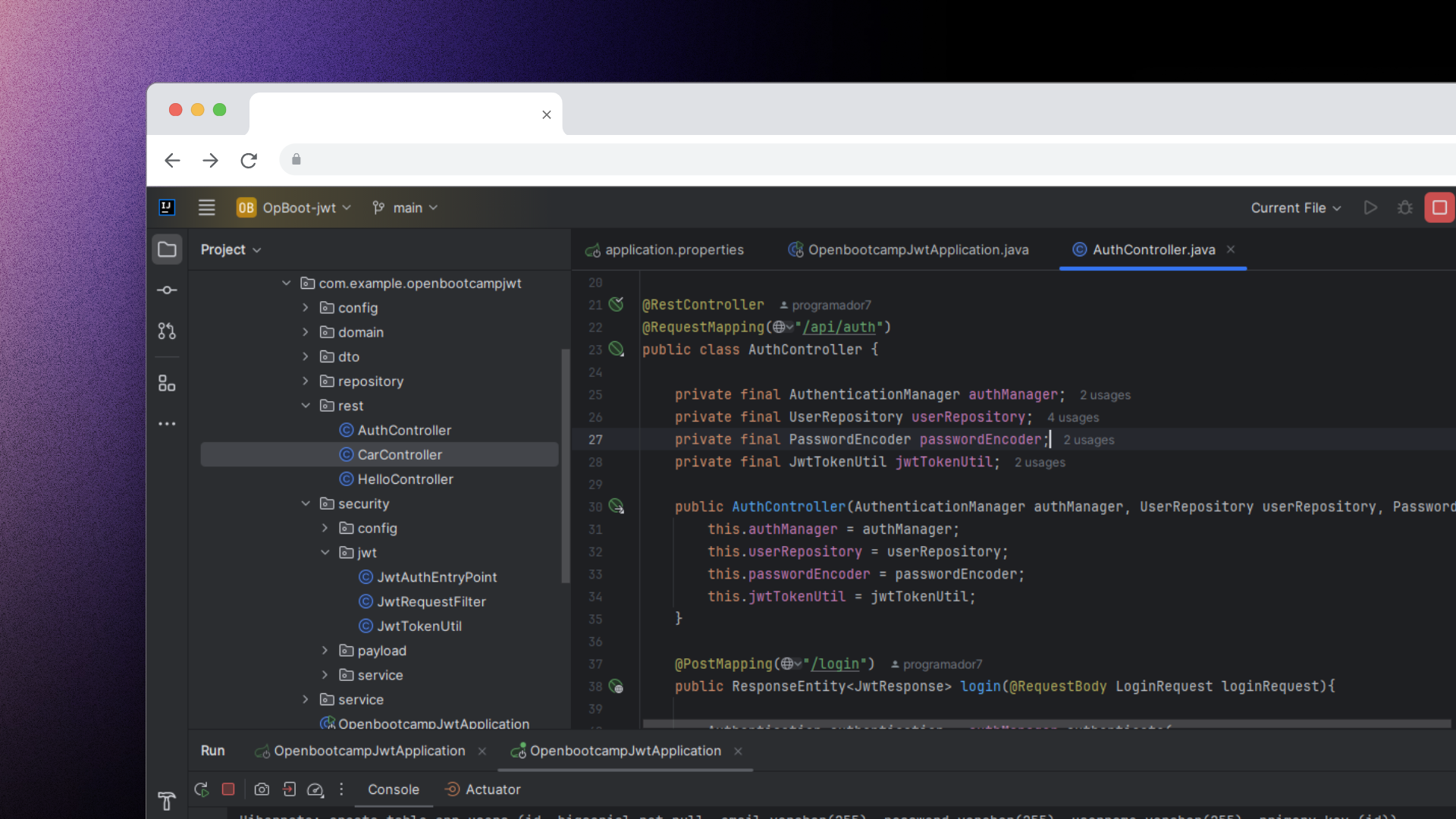Open the Current File run configuration dropdown
The image size is (1456, 819).
[1295, 208]
